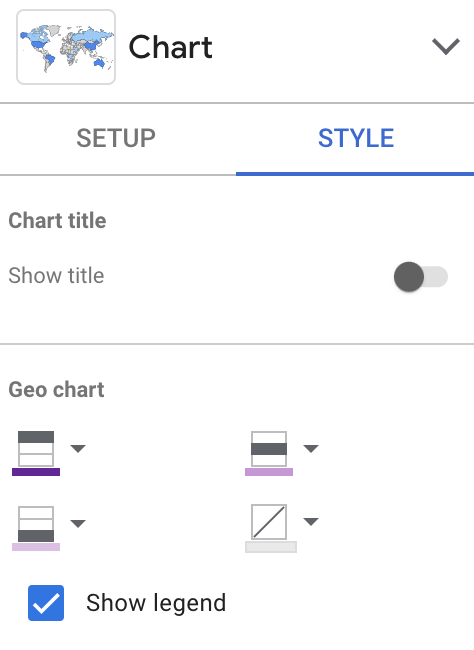474x650 pixels.
Task: Click the no-data color slash icon
Action: (x=269, y=522)
